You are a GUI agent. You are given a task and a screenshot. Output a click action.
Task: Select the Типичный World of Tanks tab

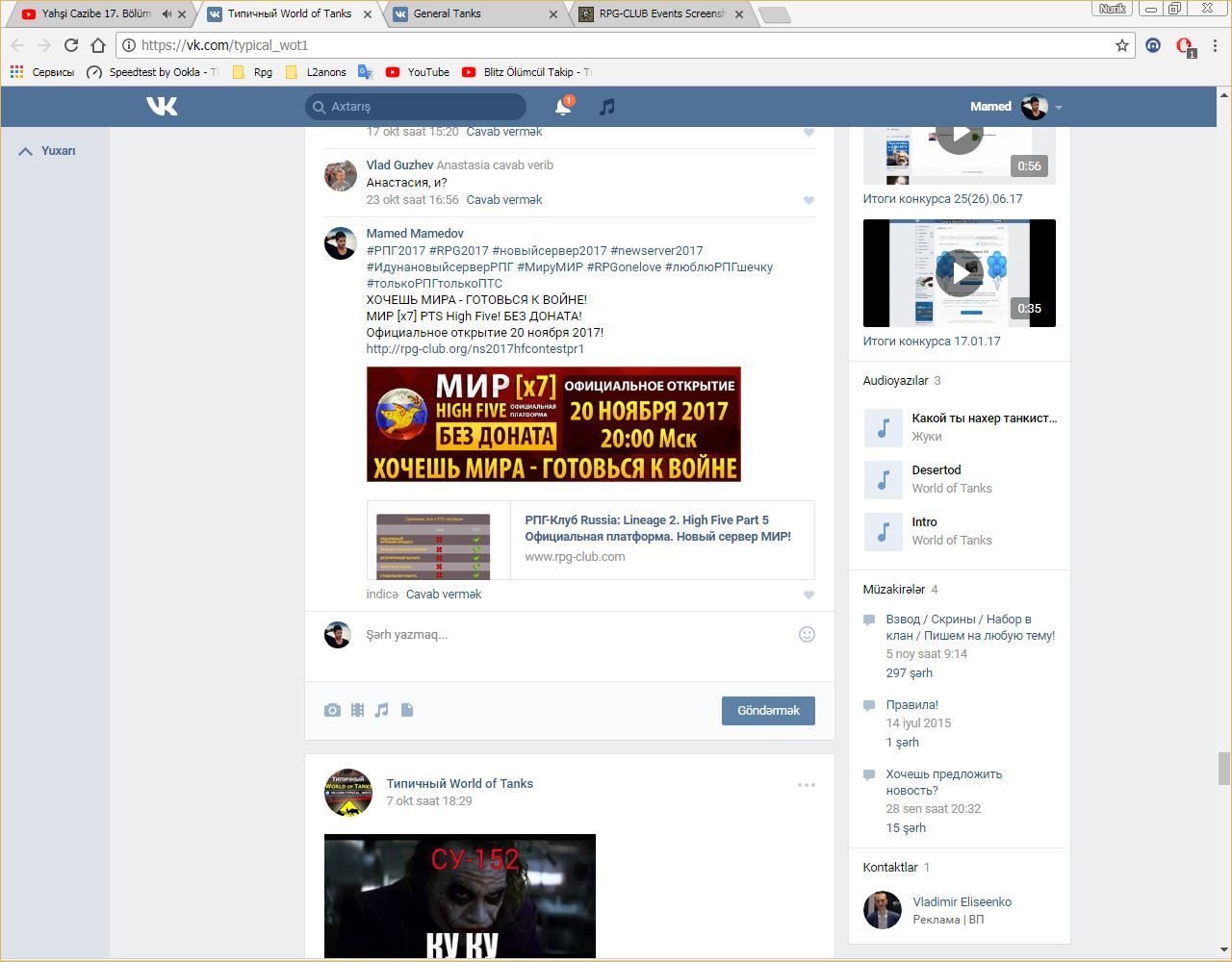[x=291, y=13]
